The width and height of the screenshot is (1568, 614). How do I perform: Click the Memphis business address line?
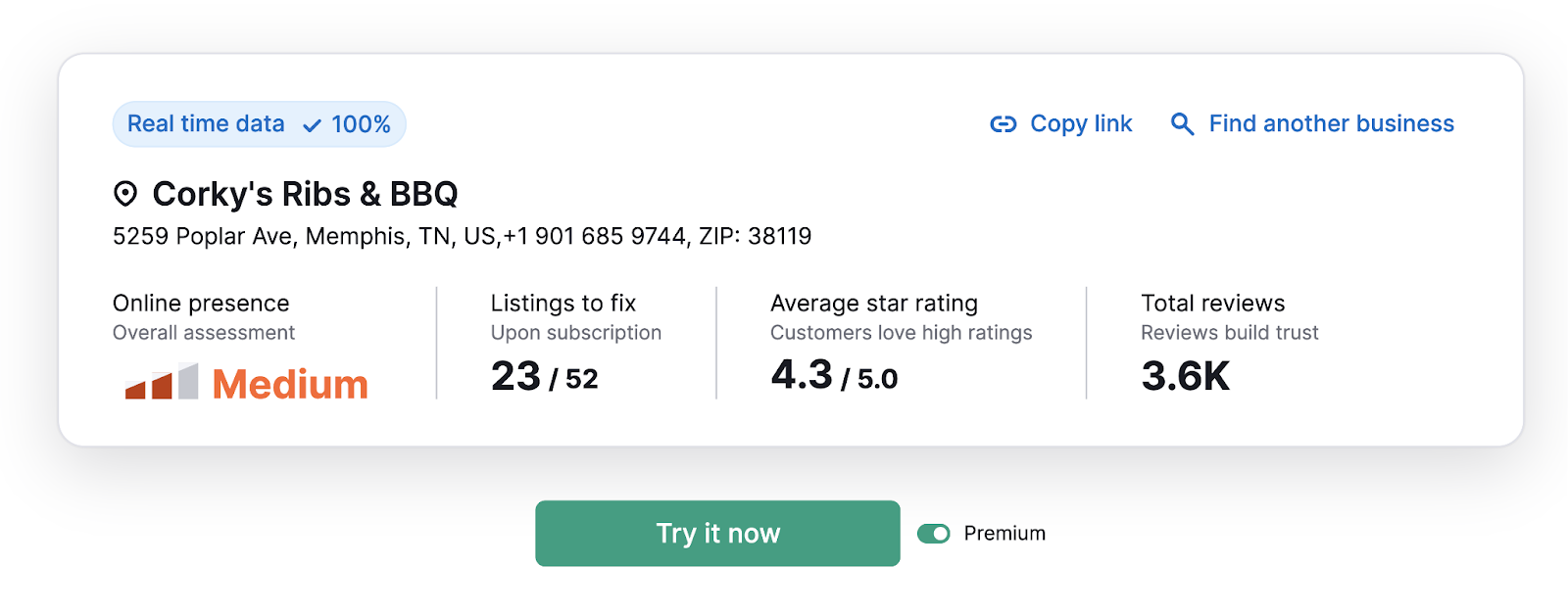pos(462,236)
